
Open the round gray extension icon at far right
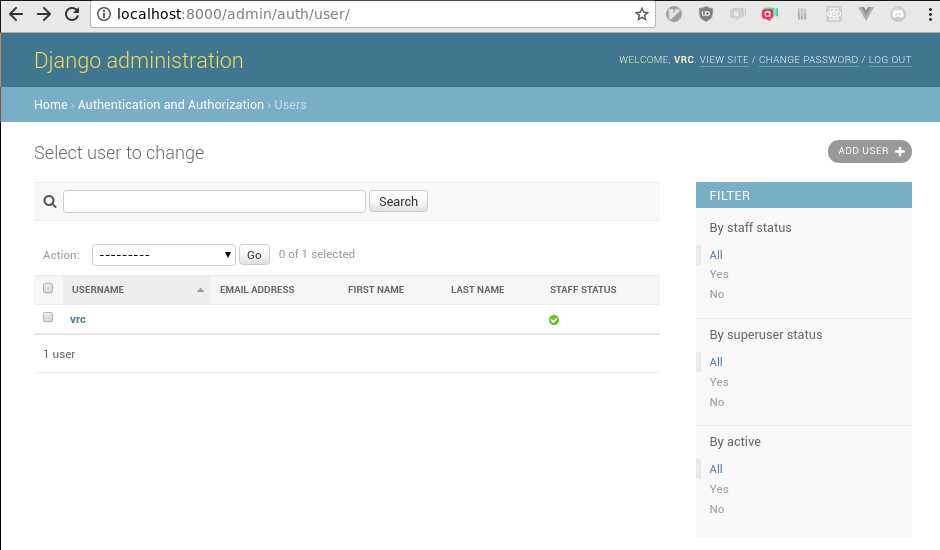click(897, 14)
